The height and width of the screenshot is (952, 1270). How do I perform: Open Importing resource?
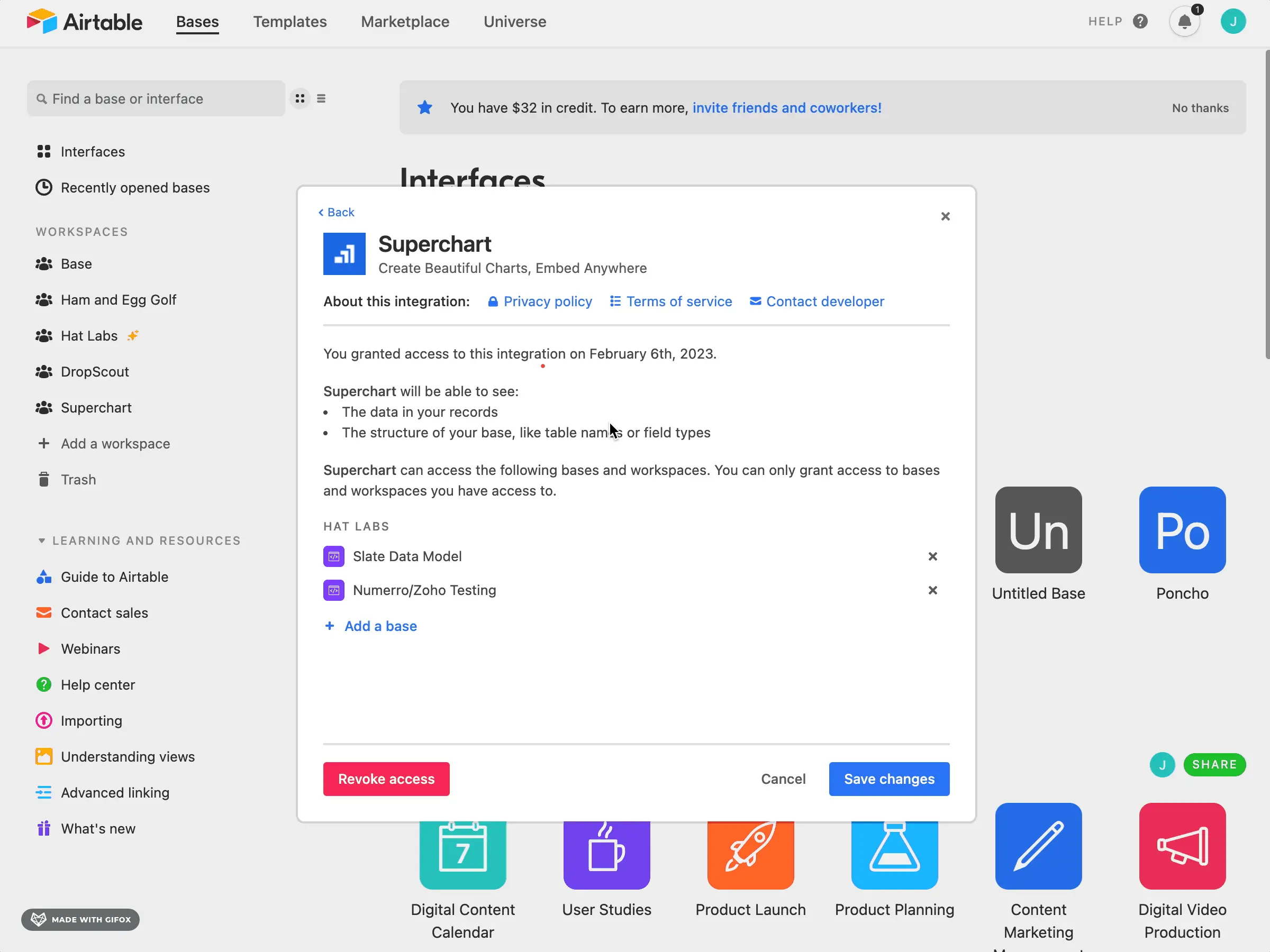coord(79,721)
